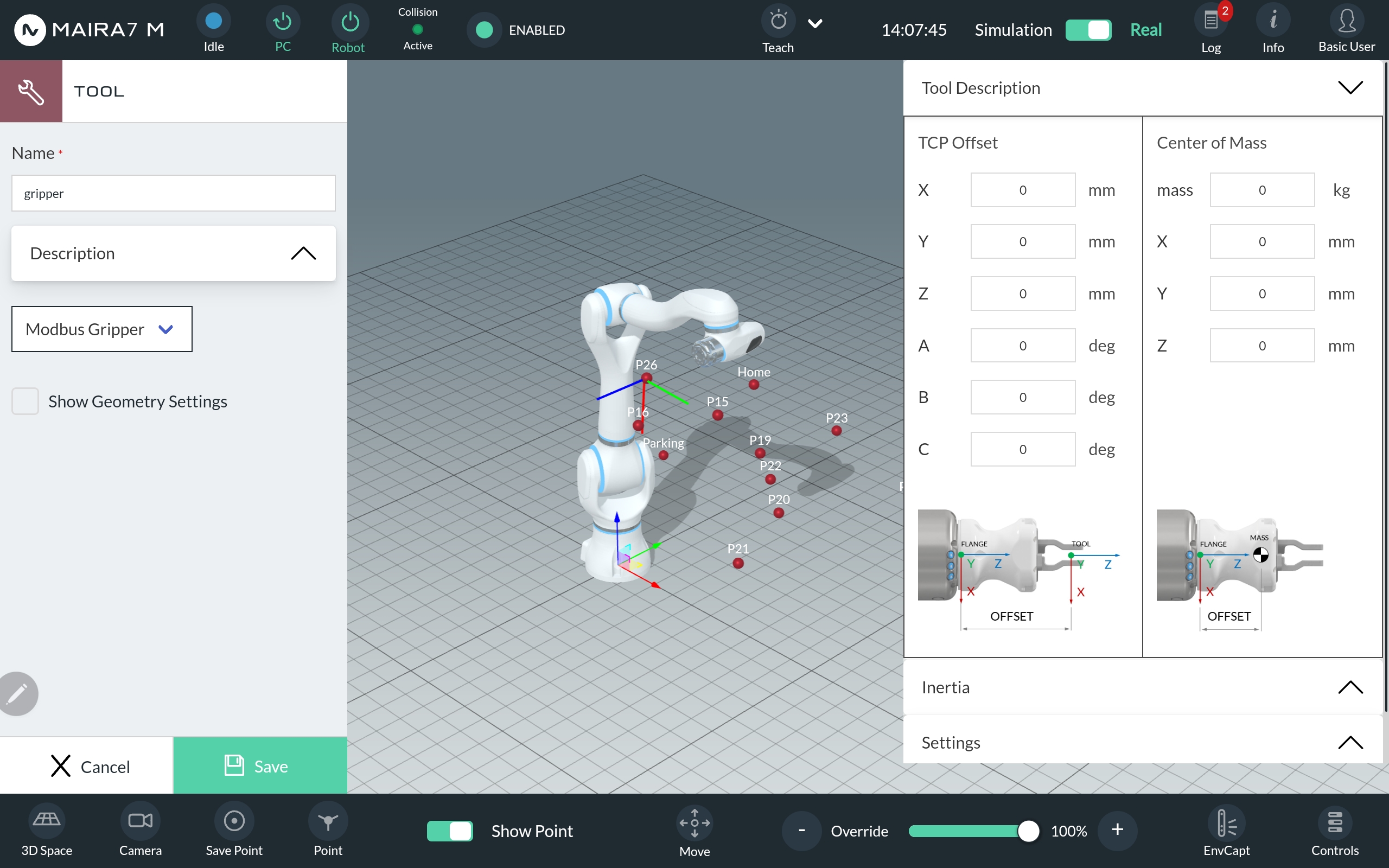
Task: Click the Cancel button
Action: pyautogui.click(x=87, y=766)
